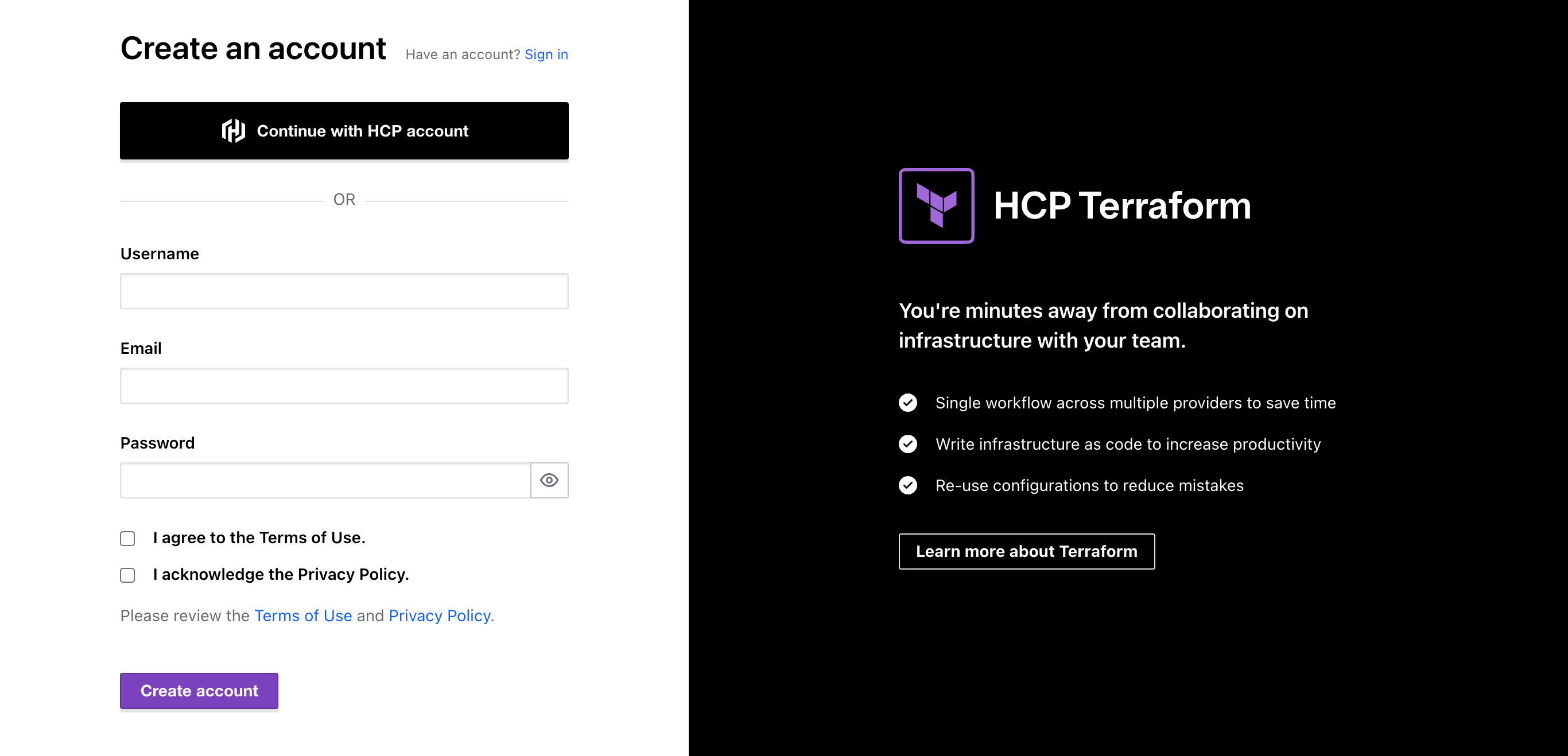Click the checkmark icon beside Re-use configurations

click(907, 485)
